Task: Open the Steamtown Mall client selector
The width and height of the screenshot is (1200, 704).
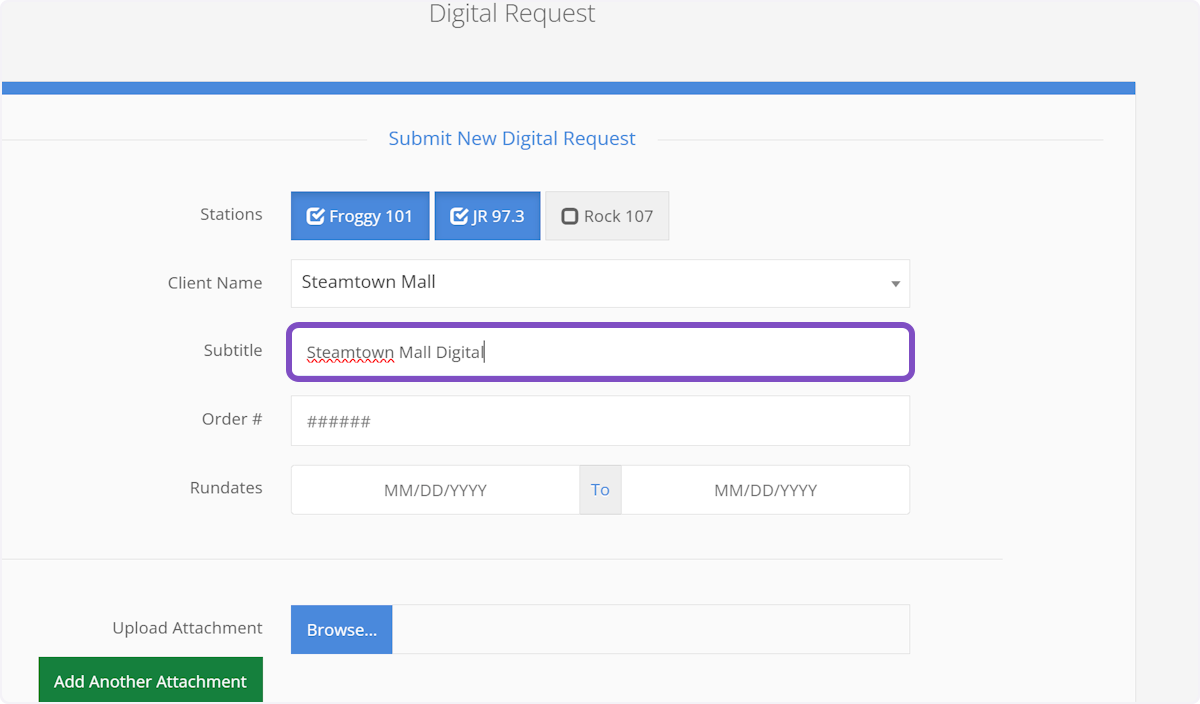Action: pos(590,283)
